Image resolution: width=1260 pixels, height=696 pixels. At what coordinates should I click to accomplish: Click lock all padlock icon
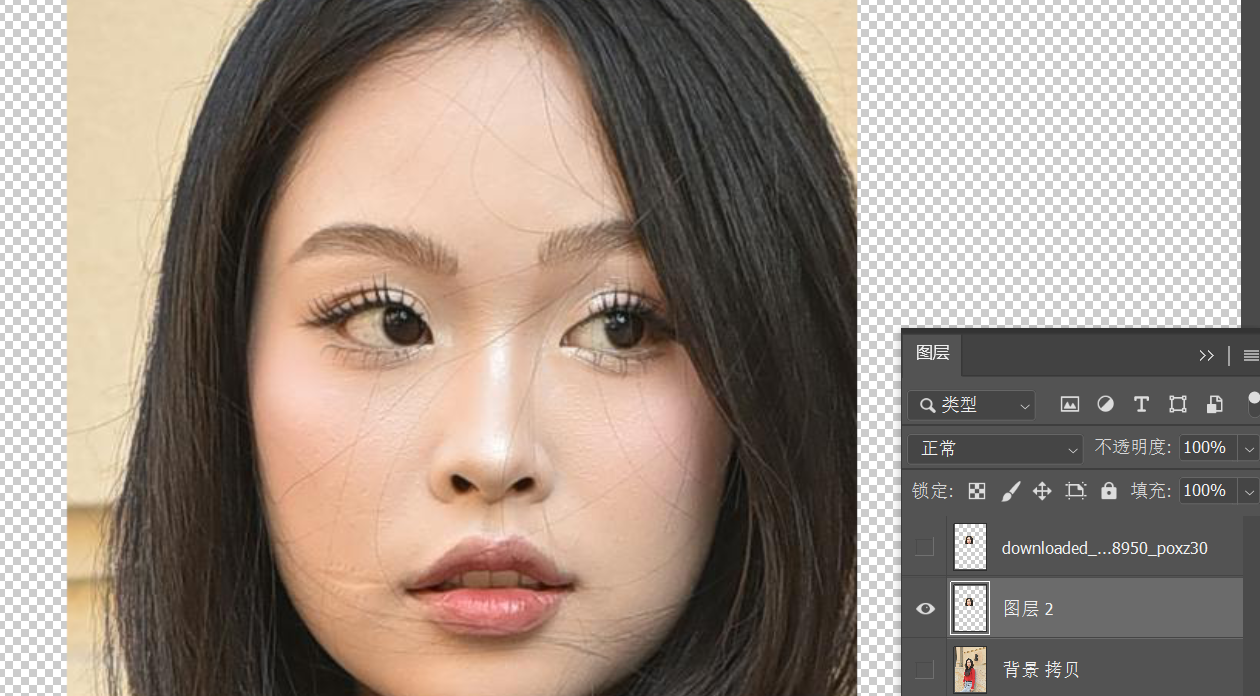[x=1108, y=491]
